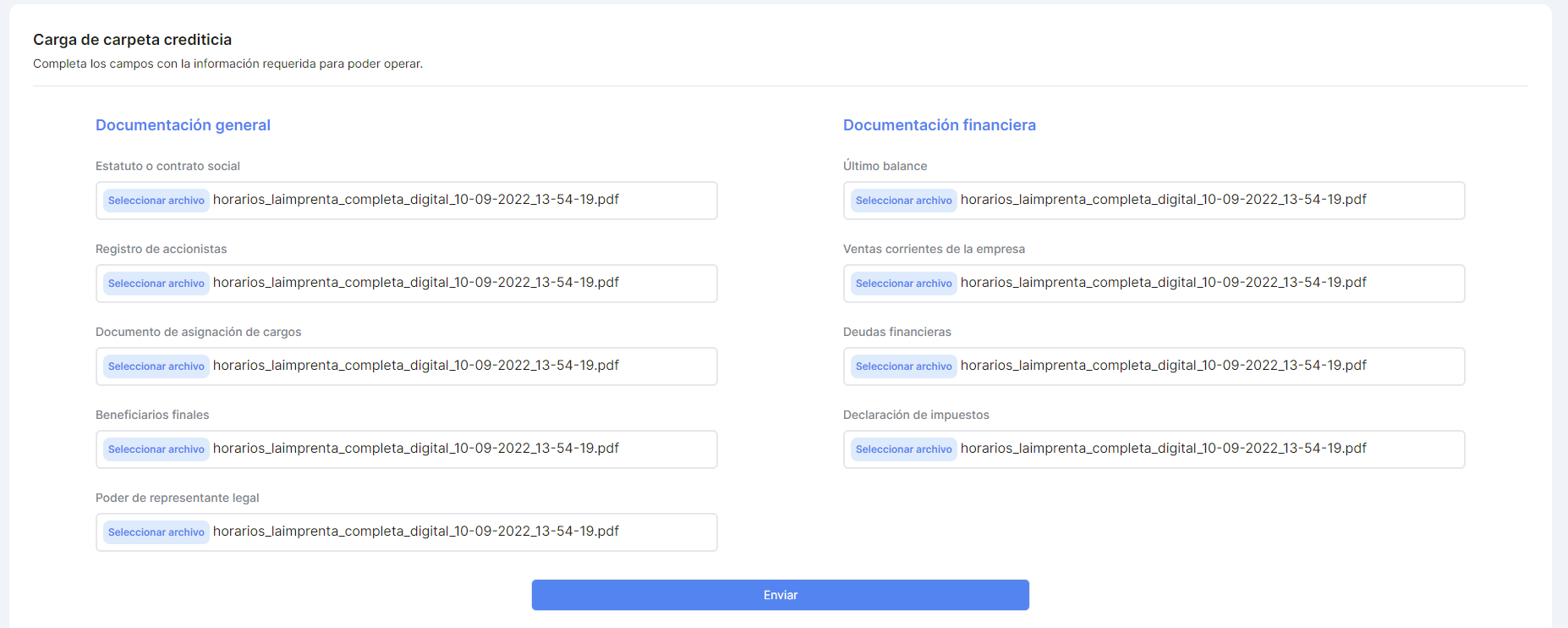Screen dimensions: 1568x628
Task: Click file name in Ventas corrientes field
Action: (x=1163, y=283)
